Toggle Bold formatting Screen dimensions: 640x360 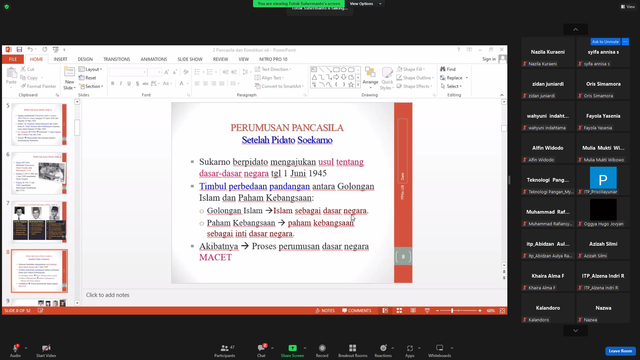point(113,83)
